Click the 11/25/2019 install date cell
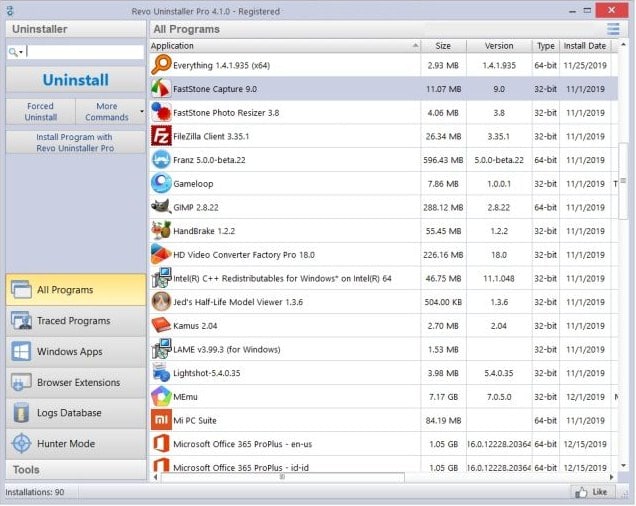The image size is (636, 506). (585, 65)
